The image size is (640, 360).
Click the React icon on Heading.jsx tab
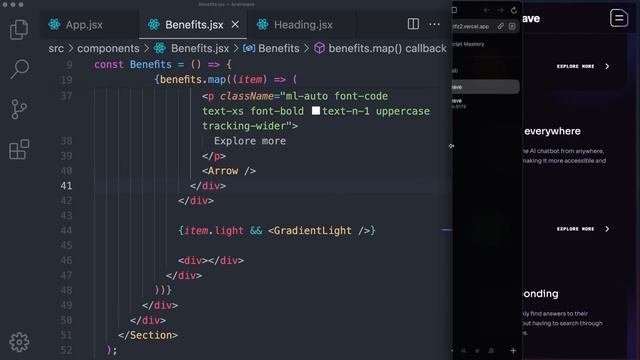262,24
